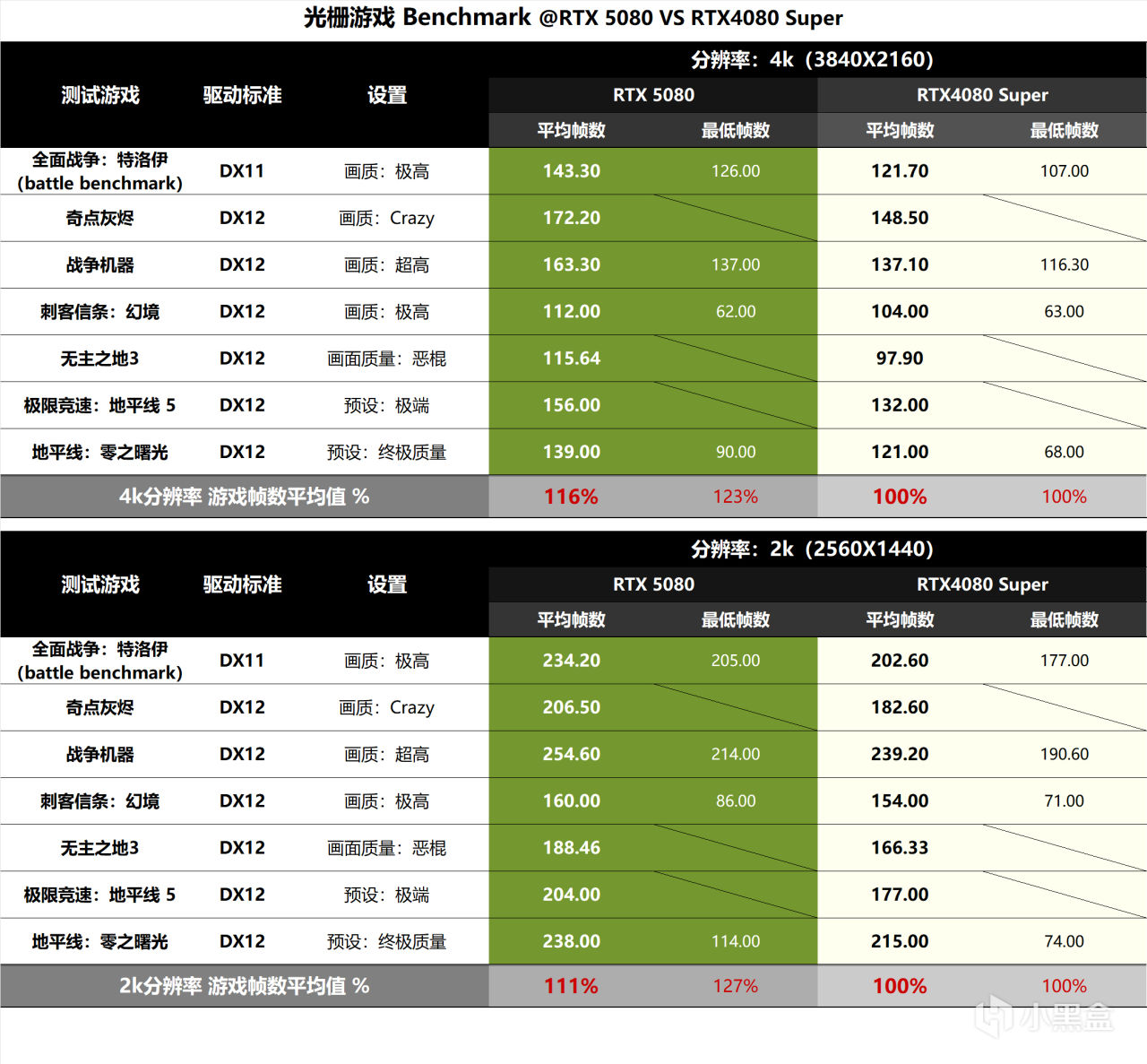Click the 奇点灰烬 2k value "206.50"

click(572, 707)
